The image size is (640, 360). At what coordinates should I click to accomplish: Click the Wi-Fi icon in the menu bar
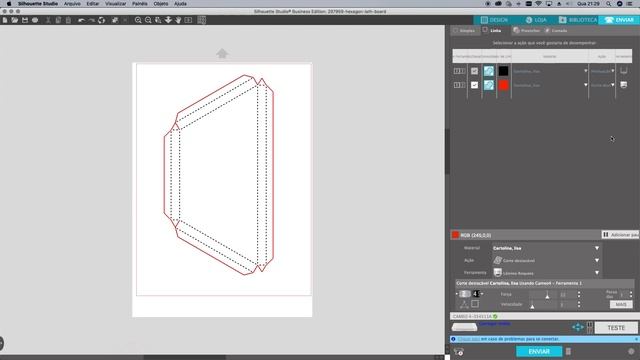tap(538, 4)
